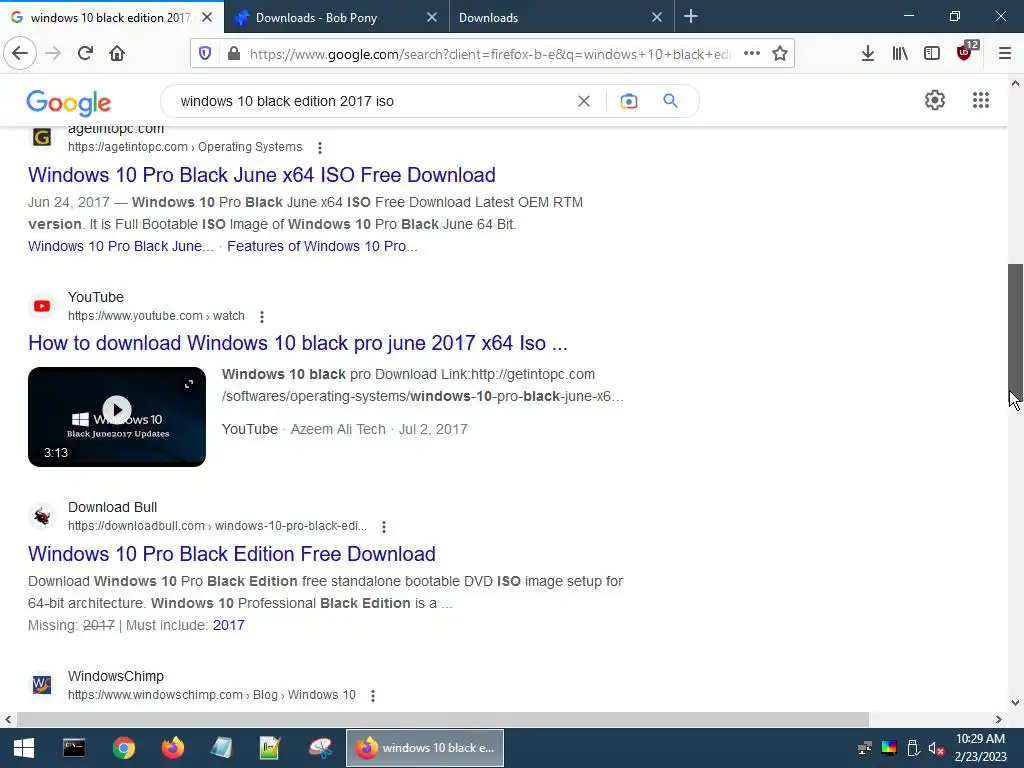Launch Firefox pinned taskbar icon
The width and height of the screenshot is (1024, 768).
[x=172, y=748]
